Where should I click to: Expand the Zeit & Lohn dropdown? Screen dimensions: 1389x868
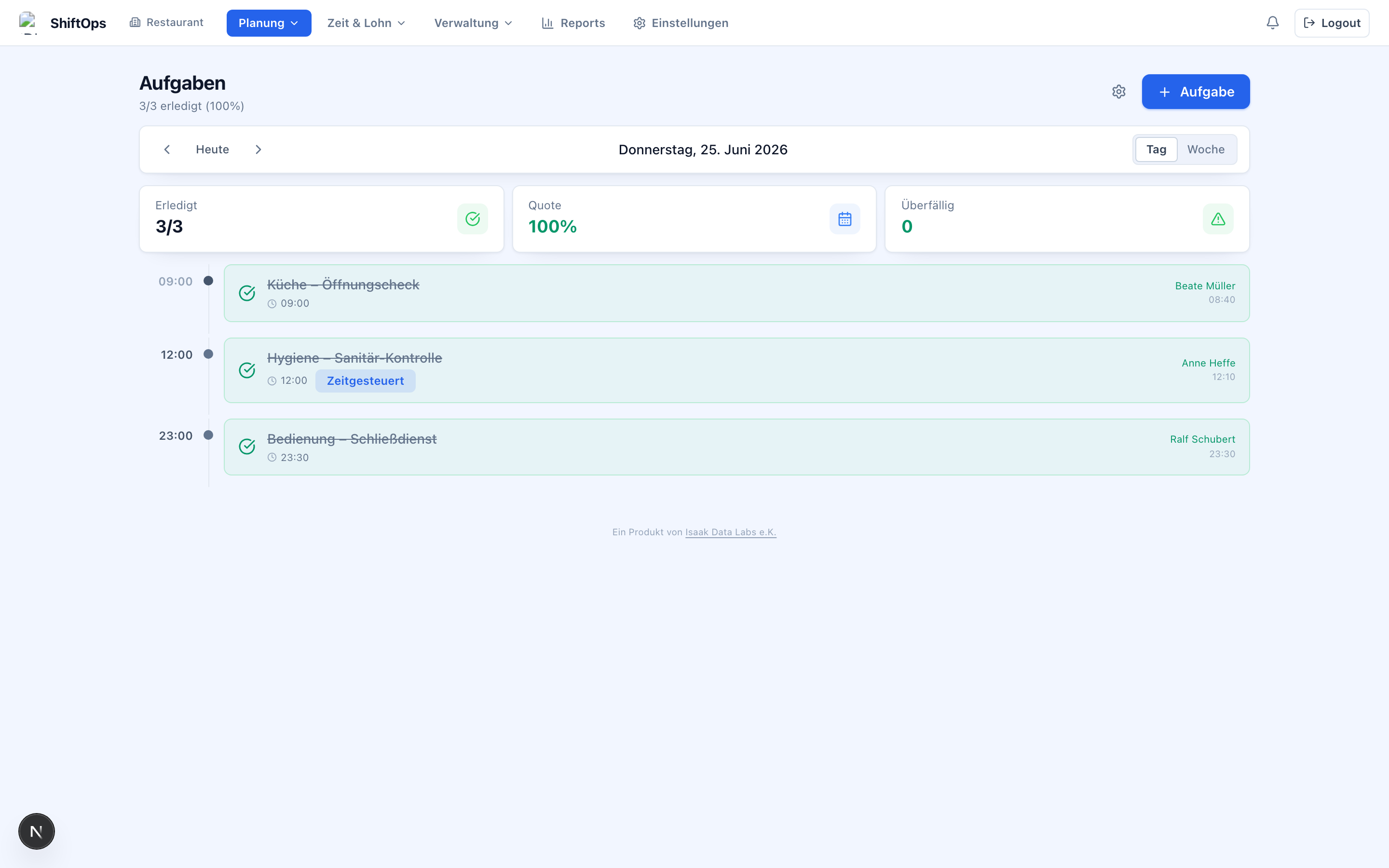tap(366, 23)
